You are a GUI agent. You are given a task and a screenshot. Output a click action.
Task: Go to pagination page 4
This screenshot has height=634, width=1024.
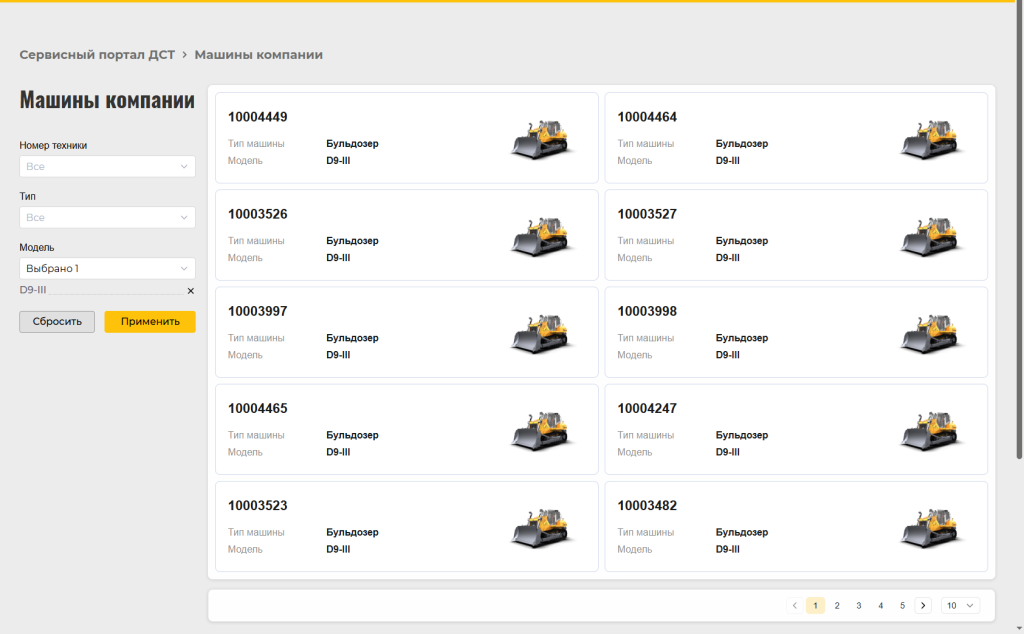pyautogui.click(x=880, y=605)
